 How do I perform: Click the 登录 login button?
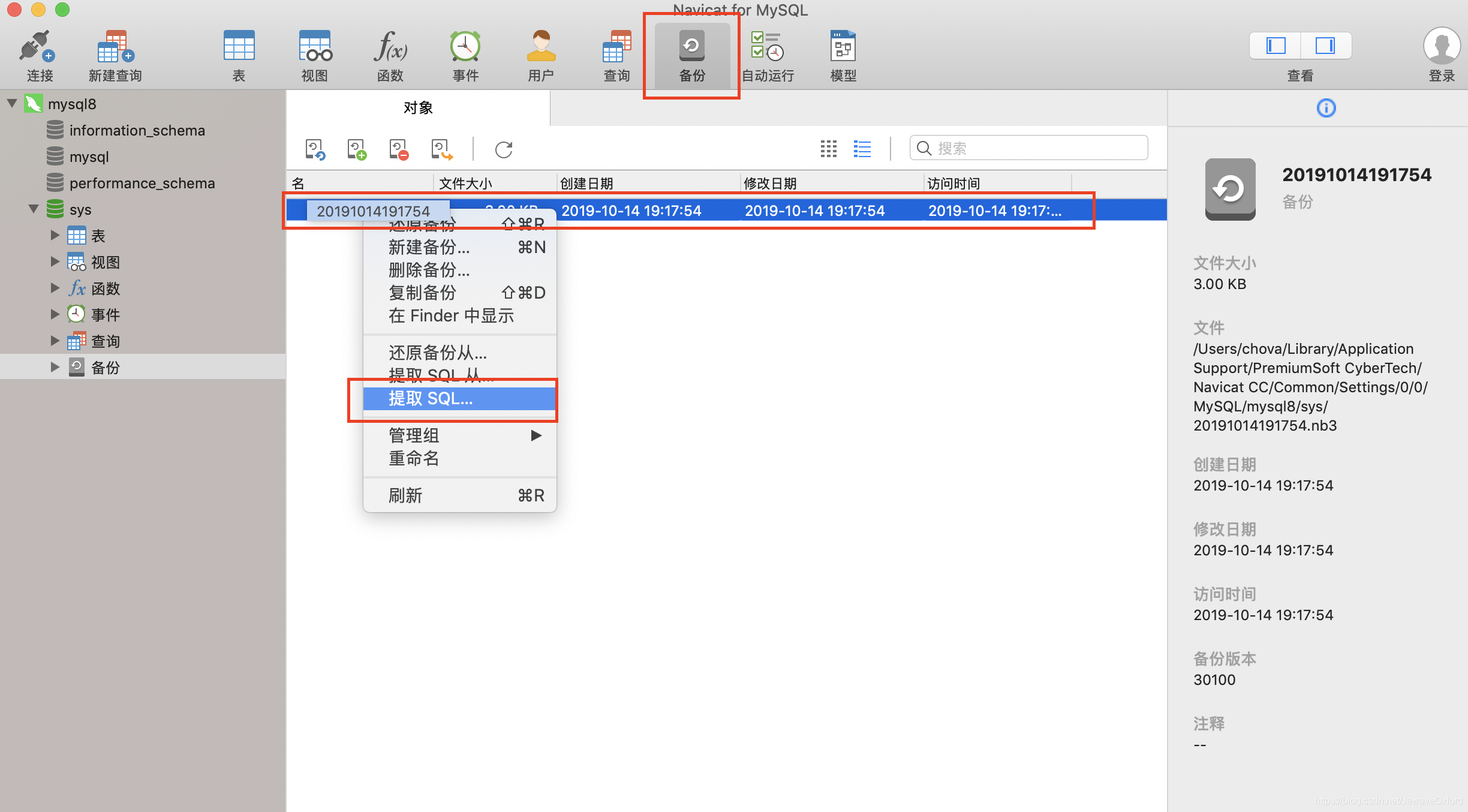click(x=1441, y=55)
